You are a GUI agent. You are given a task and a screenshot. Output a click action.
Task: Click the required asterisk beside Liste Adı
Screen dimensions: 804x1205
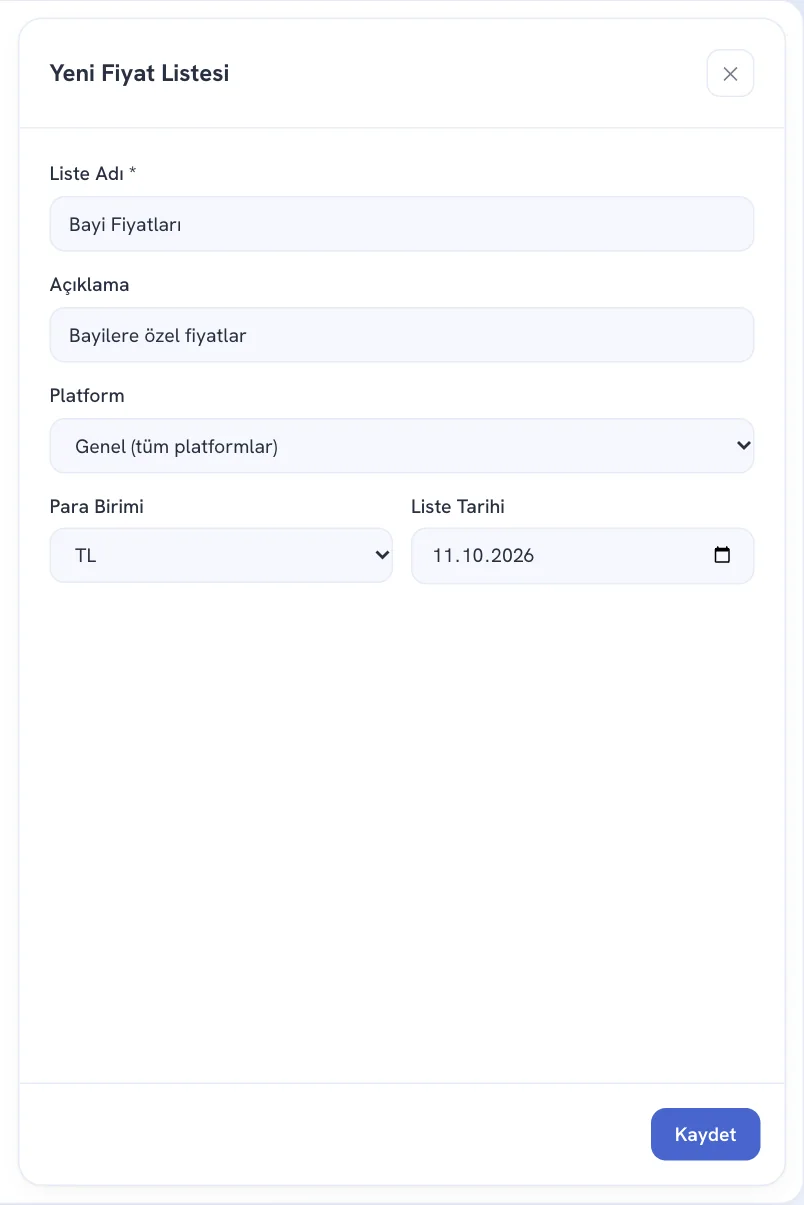133,172
